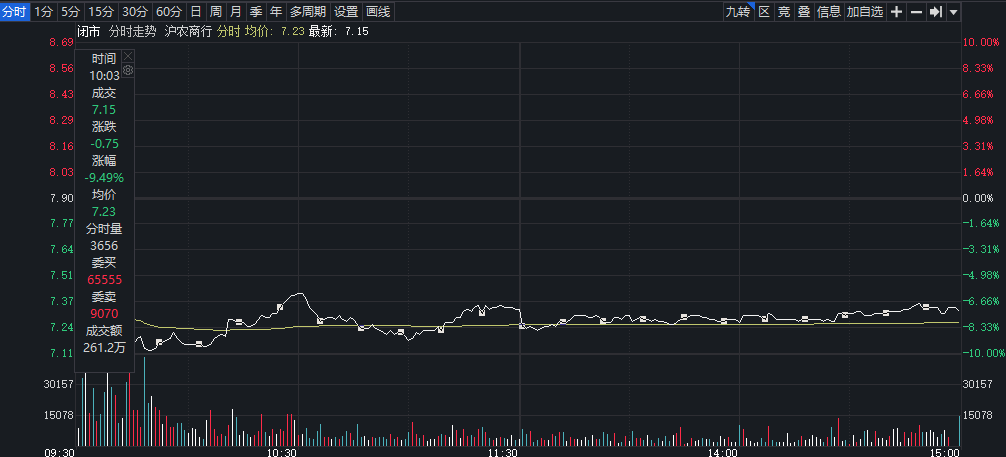Open the 日 daily chart tab
Screen dimensions: 1006x457
click(196, 12)
